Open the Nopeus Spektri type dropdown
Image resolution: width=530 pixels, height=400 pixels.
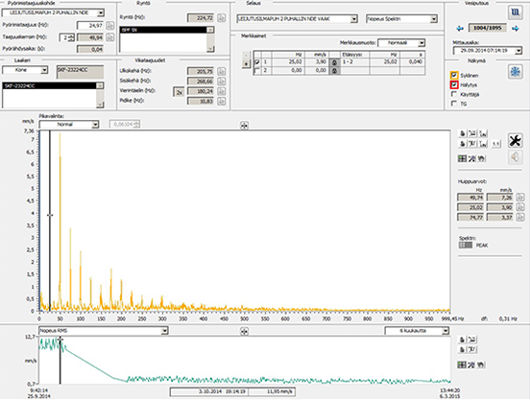pyautogui.click(x=402, y=19)
